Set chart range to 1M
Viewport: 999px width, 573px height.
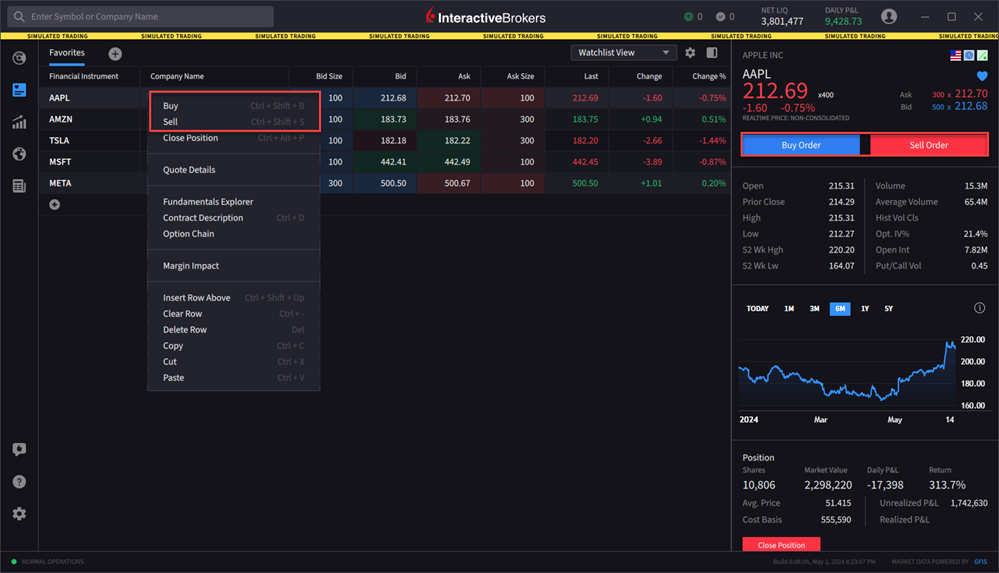(789, 308)
